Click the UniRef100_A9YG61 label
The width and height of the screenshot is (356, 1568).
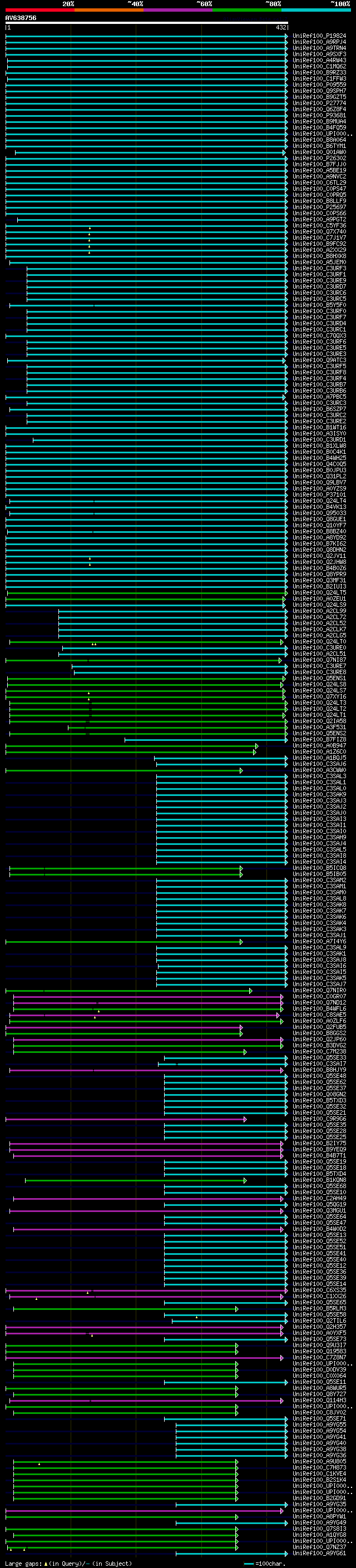[x=319, y=1554]
